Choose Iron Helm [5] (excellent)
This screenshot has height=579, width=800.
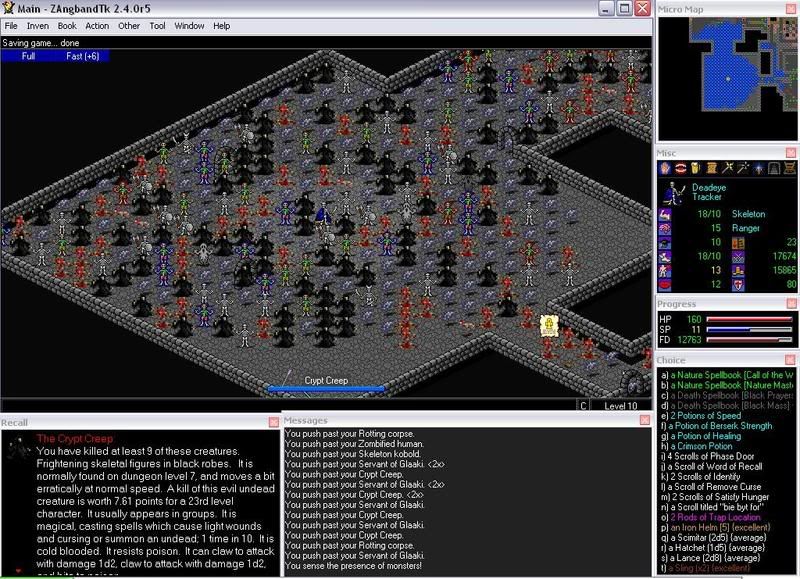pyautogui.click(x=715, y=527)
